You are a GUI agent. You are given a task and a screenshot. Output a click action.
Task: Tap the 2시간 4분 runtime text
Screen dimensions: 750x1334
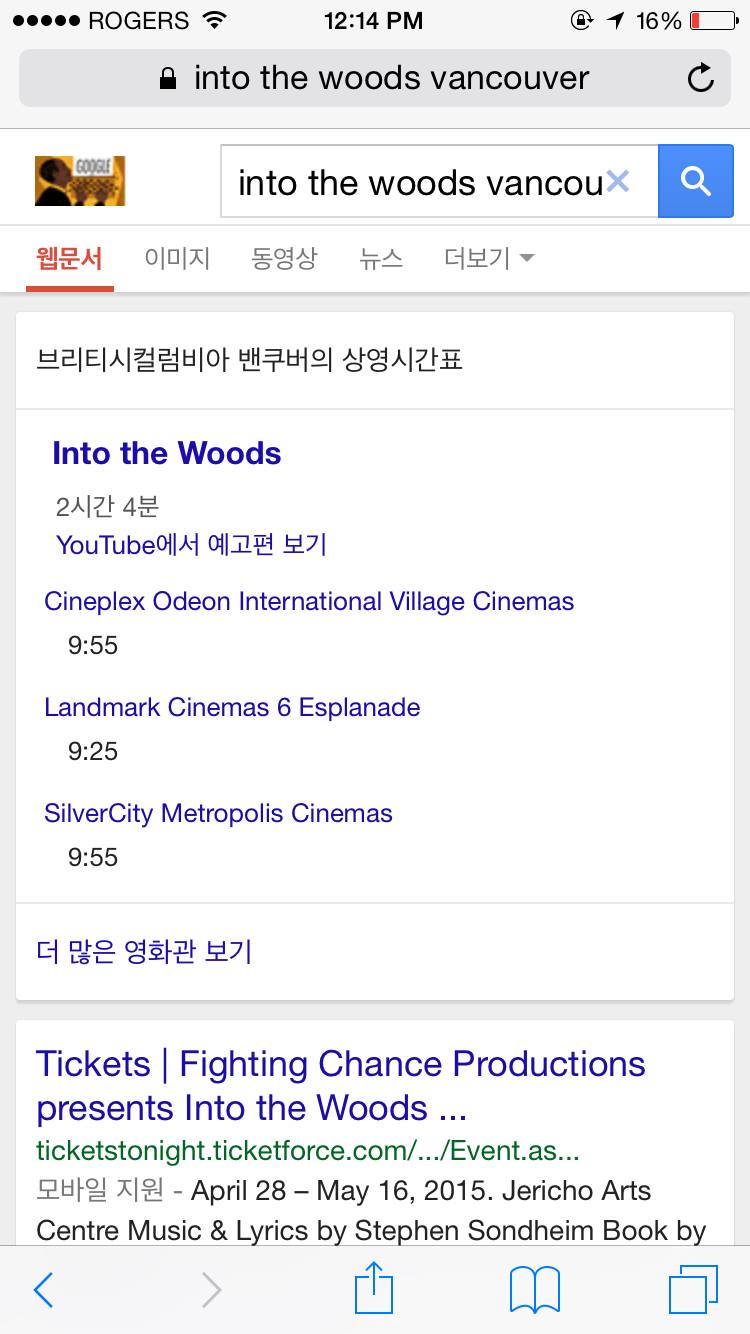point(107,506)
